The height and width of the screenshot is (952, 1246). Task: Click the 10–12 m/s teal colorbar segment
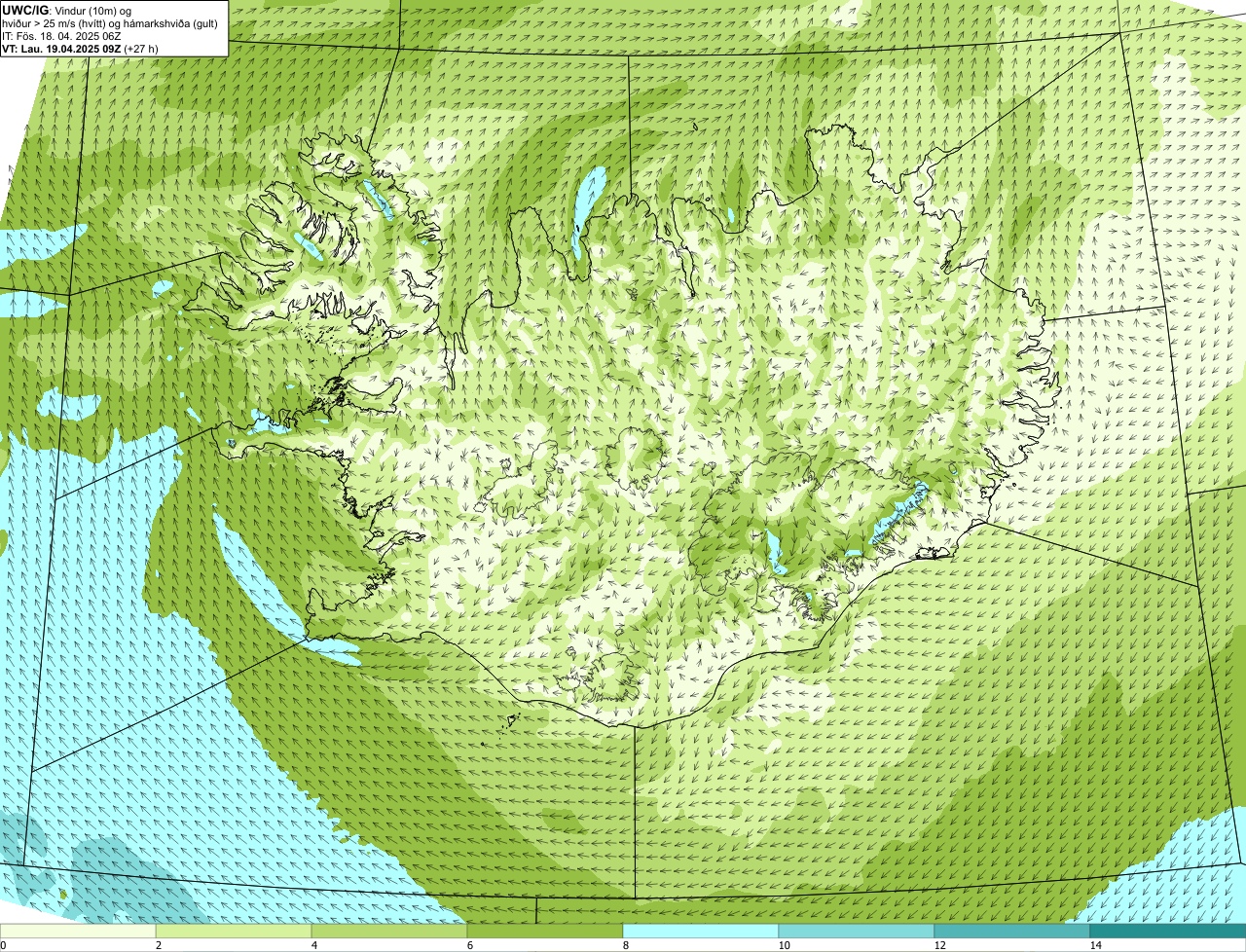pyautogui.click(x=857, y=932)
